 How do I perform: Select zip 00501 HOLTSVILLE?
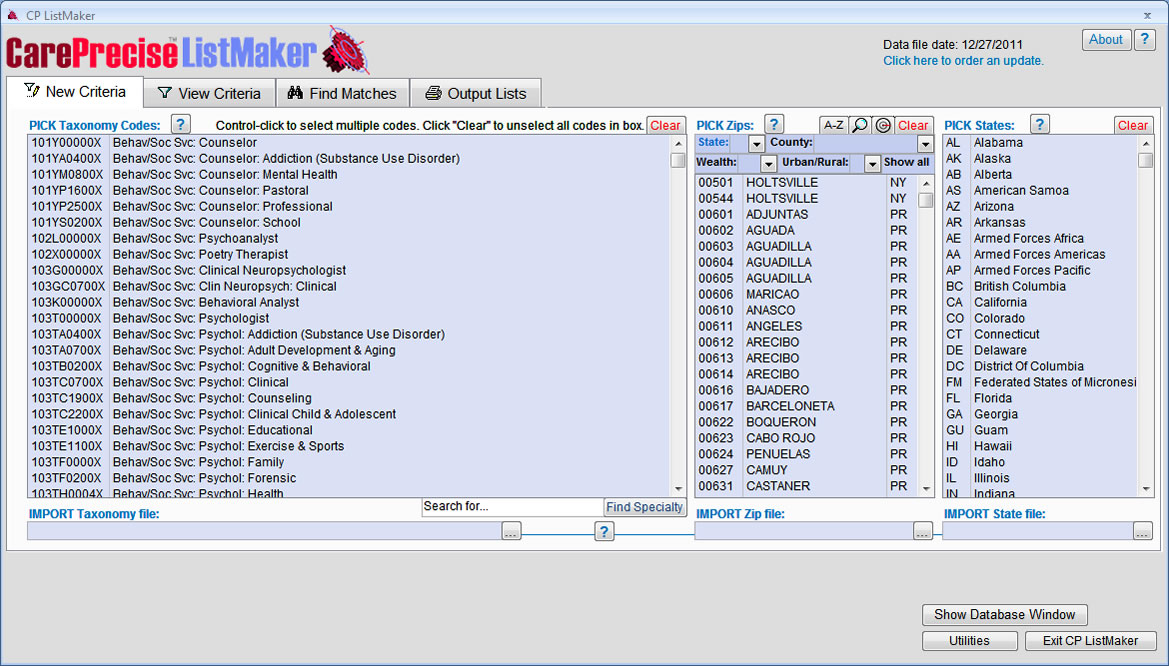pos(807,183)
